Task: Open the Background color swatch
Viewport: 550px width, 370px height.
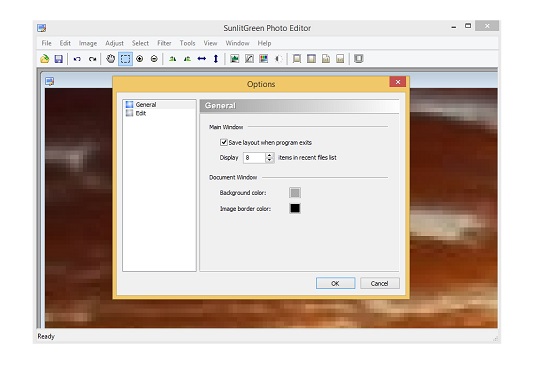Action: pos(295,193)
